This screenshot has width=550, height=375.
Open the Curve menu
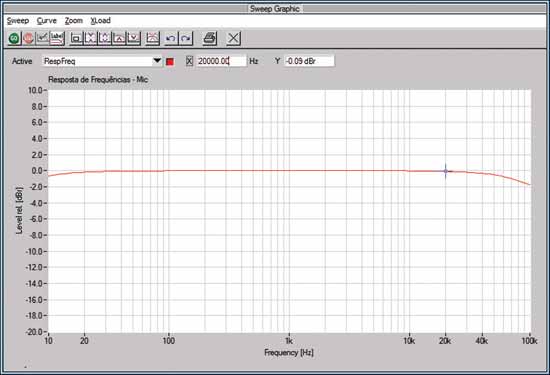pyautogui.click(x=47, y=21)
